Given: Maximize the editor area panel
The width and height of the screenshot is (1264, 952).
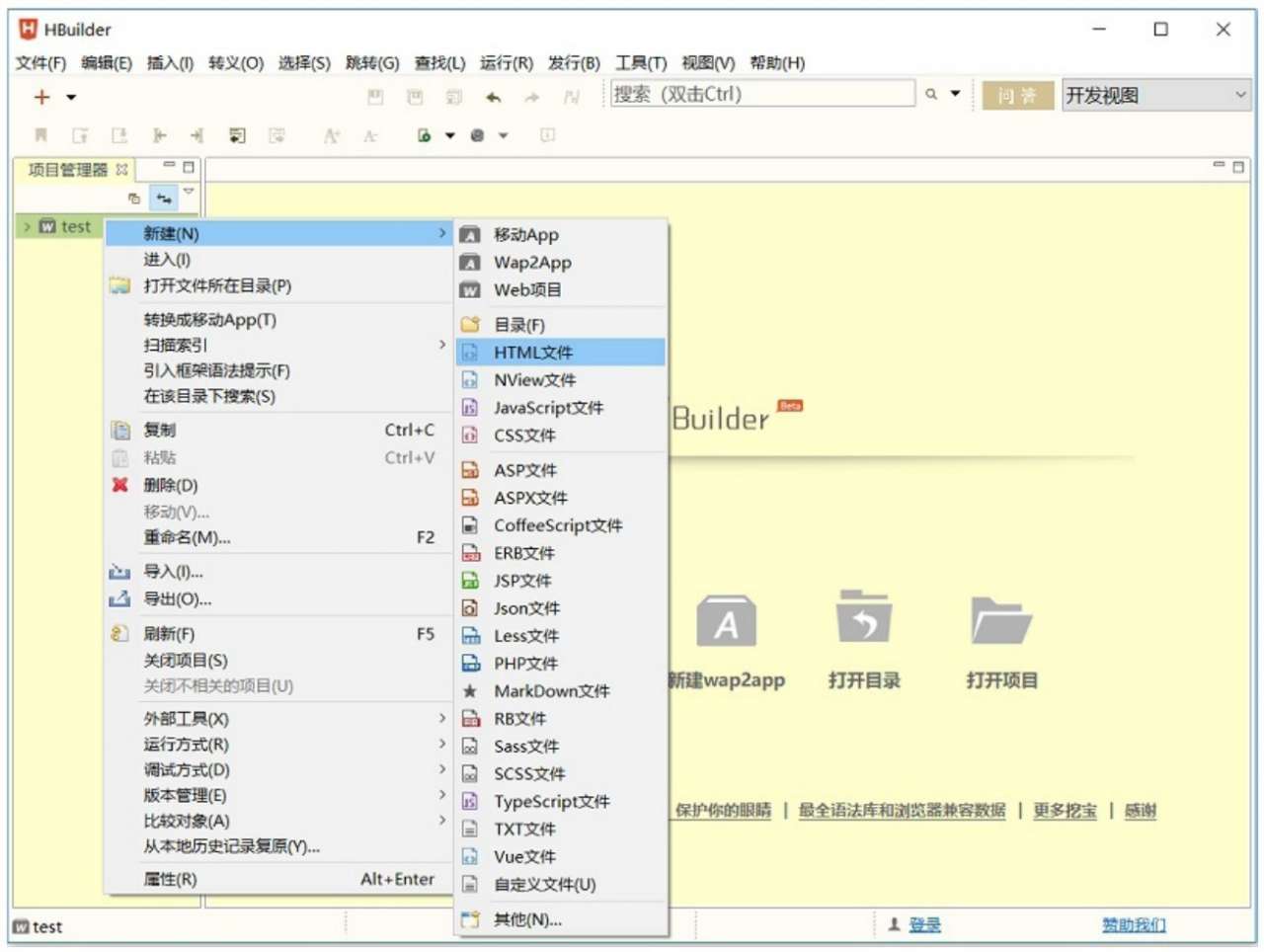Looking at the screenshot, I should [x=1238, y=167].
